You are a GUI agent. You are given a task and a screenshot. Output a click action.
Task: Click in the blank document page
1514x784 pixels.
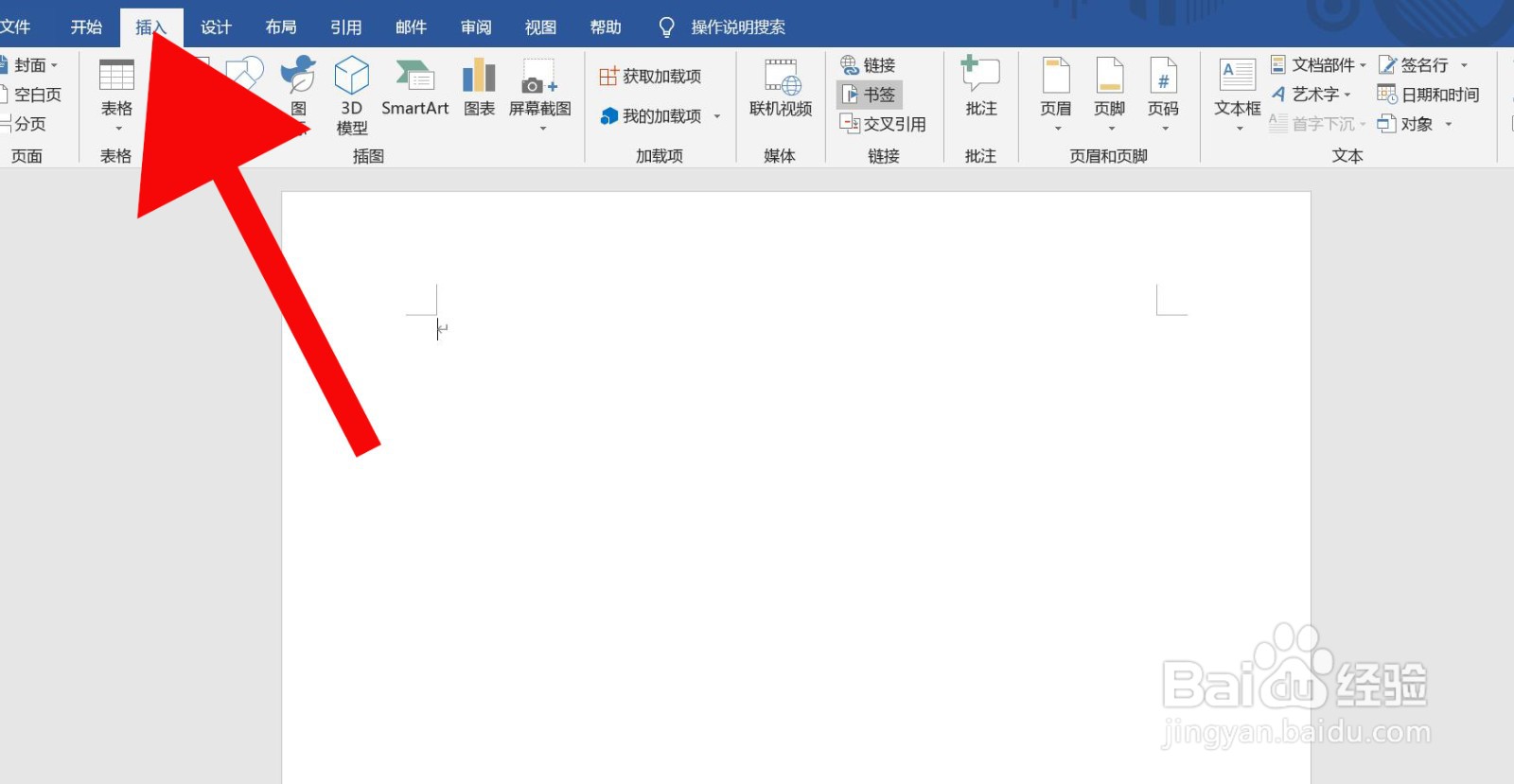(x=796, y=487)
